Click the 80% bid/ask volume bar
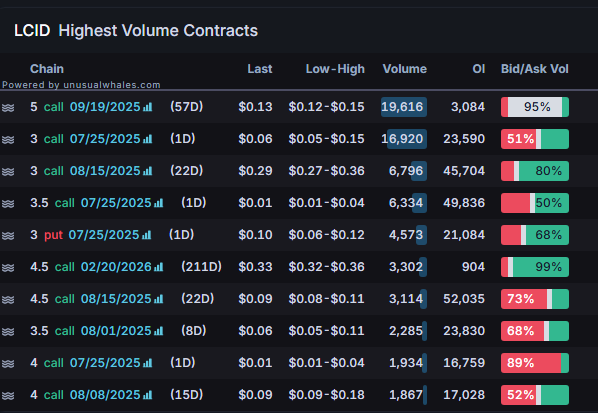The image size is (598, 413). pos(535,171)
